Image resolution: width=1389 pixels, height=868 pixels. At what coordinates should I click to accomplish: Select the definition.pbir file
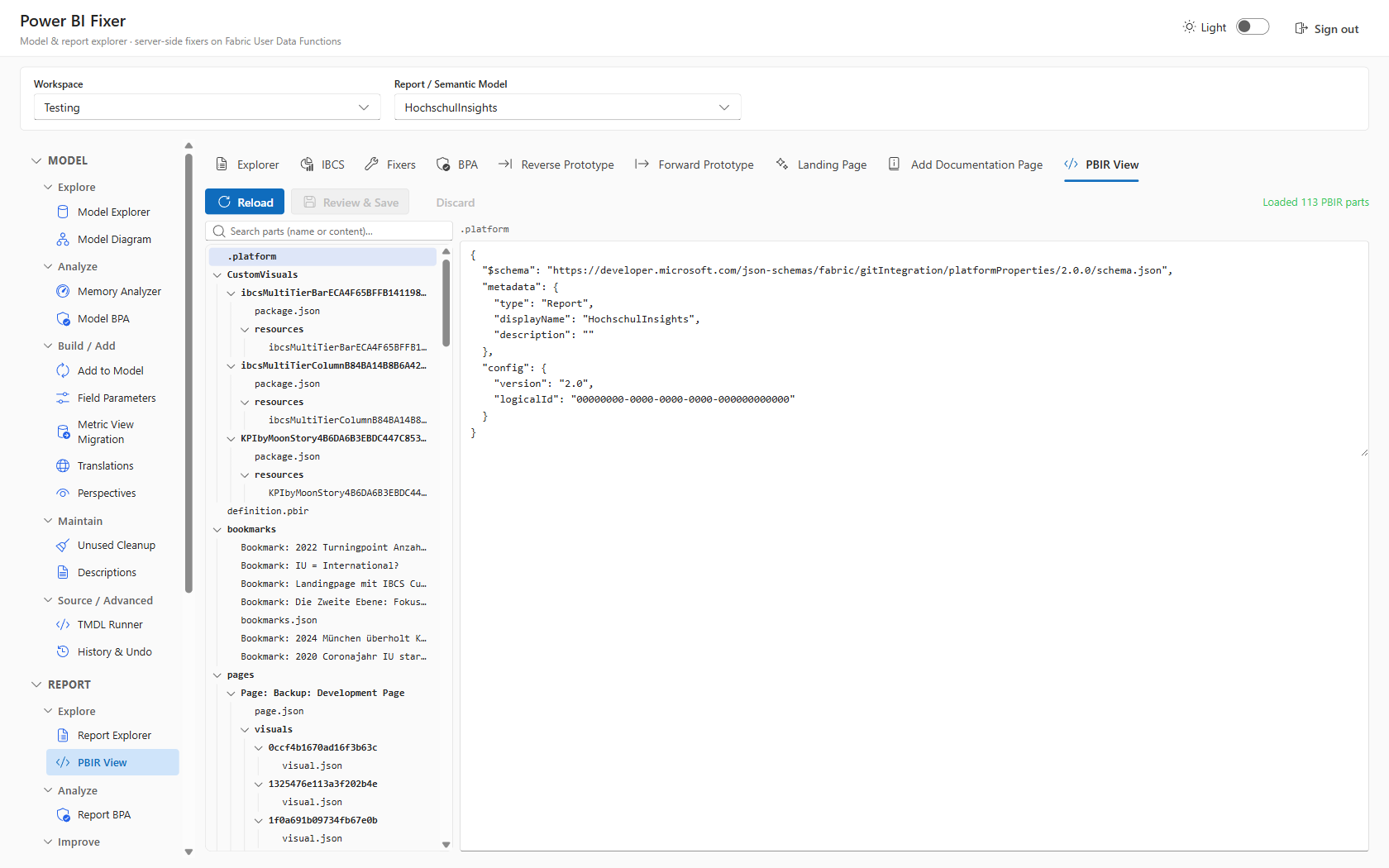coord(268,511)
